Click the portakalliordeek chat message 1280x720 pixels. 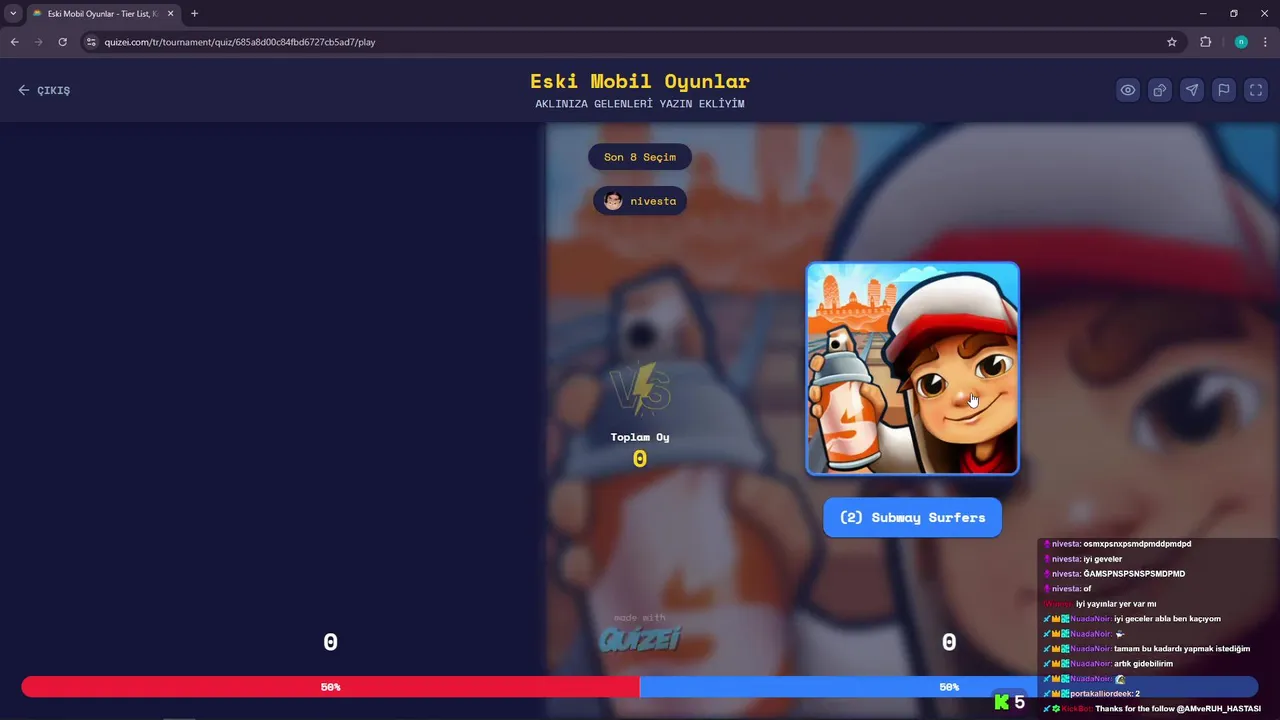click(x=1091, y=694)
